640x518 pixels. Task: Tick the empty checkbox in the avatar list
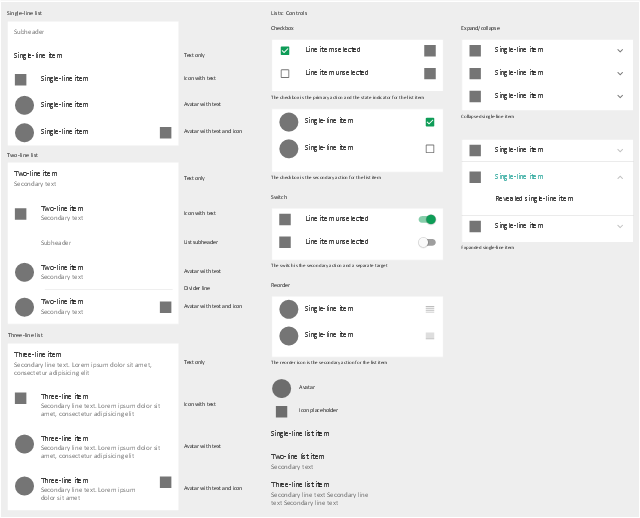430,148
